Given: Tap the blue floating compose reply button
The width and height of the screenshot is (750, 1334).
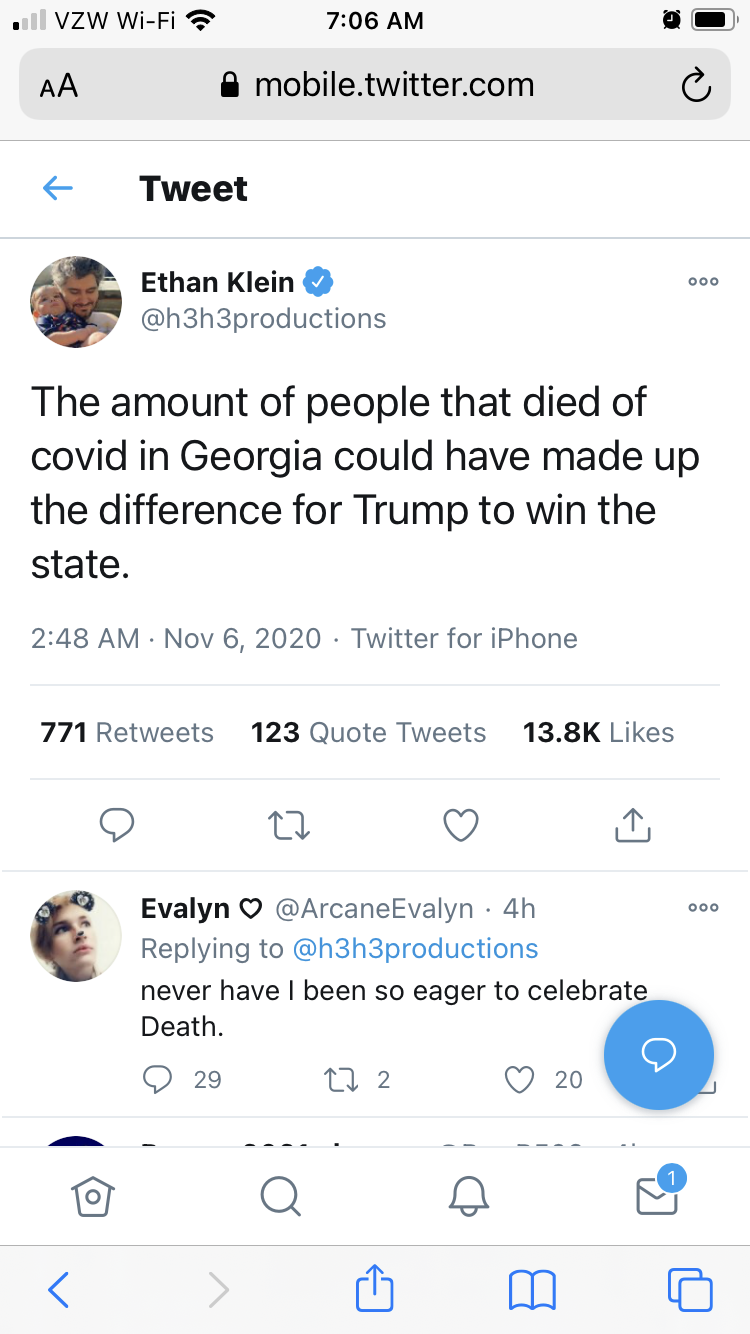Looking at the screenshot, I should [x=659, y=1055].
